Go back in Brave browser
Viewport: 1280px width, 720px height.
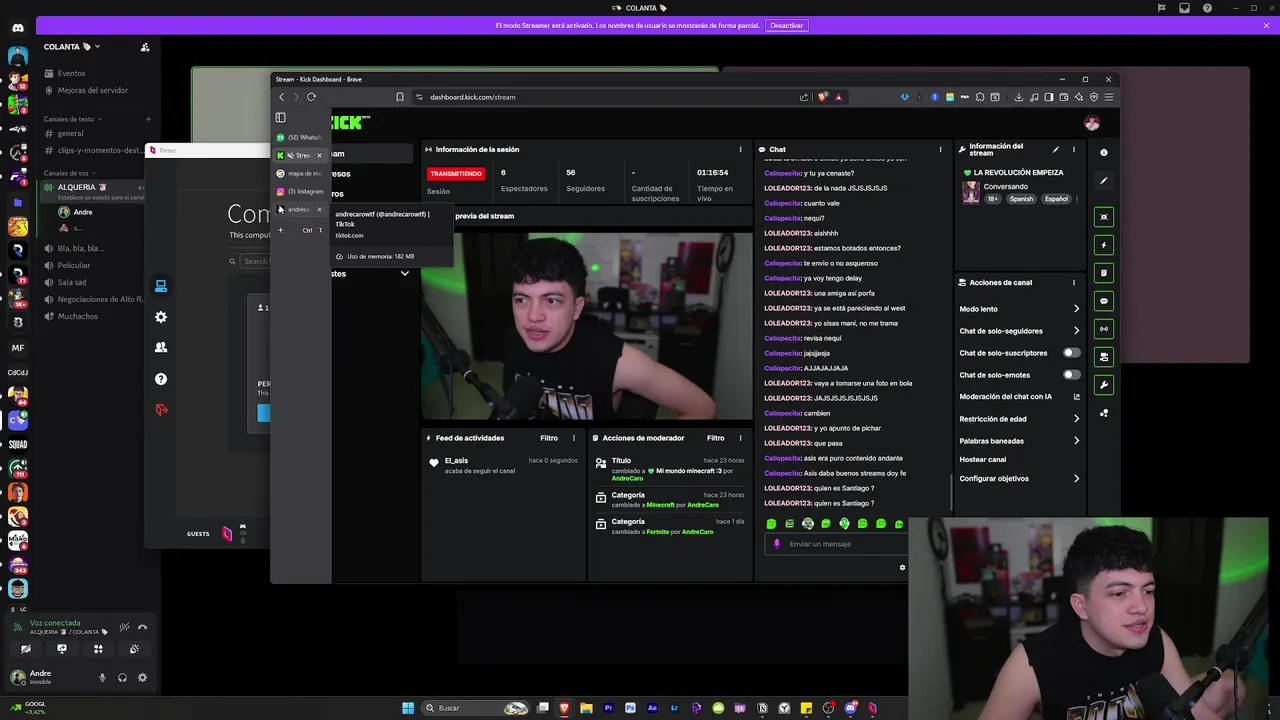click(x=282, y=97)
